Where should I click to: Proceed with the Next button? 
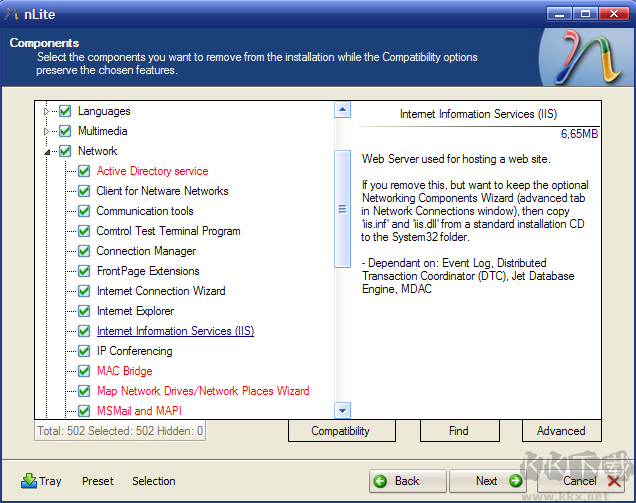pyautogui.click(x=488, y=481)
